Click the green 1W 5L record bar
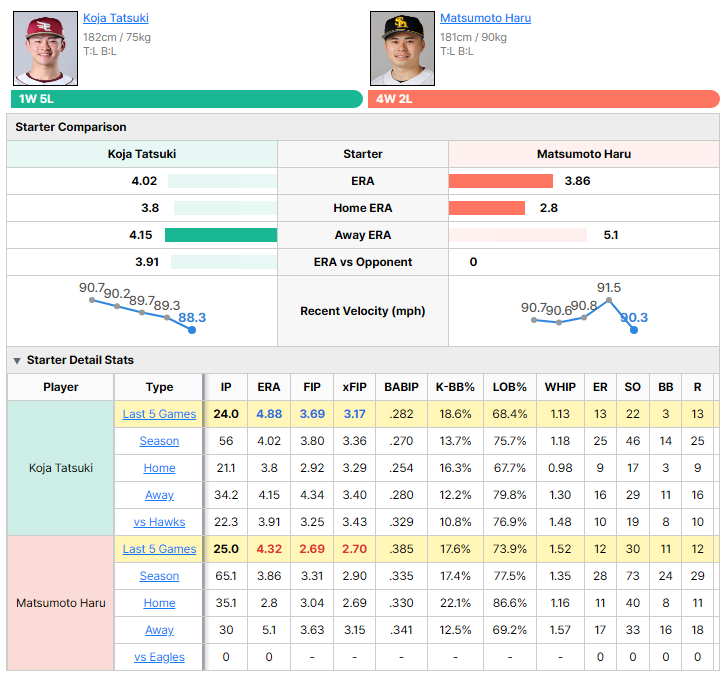726x677 pixels. [187, 99]
